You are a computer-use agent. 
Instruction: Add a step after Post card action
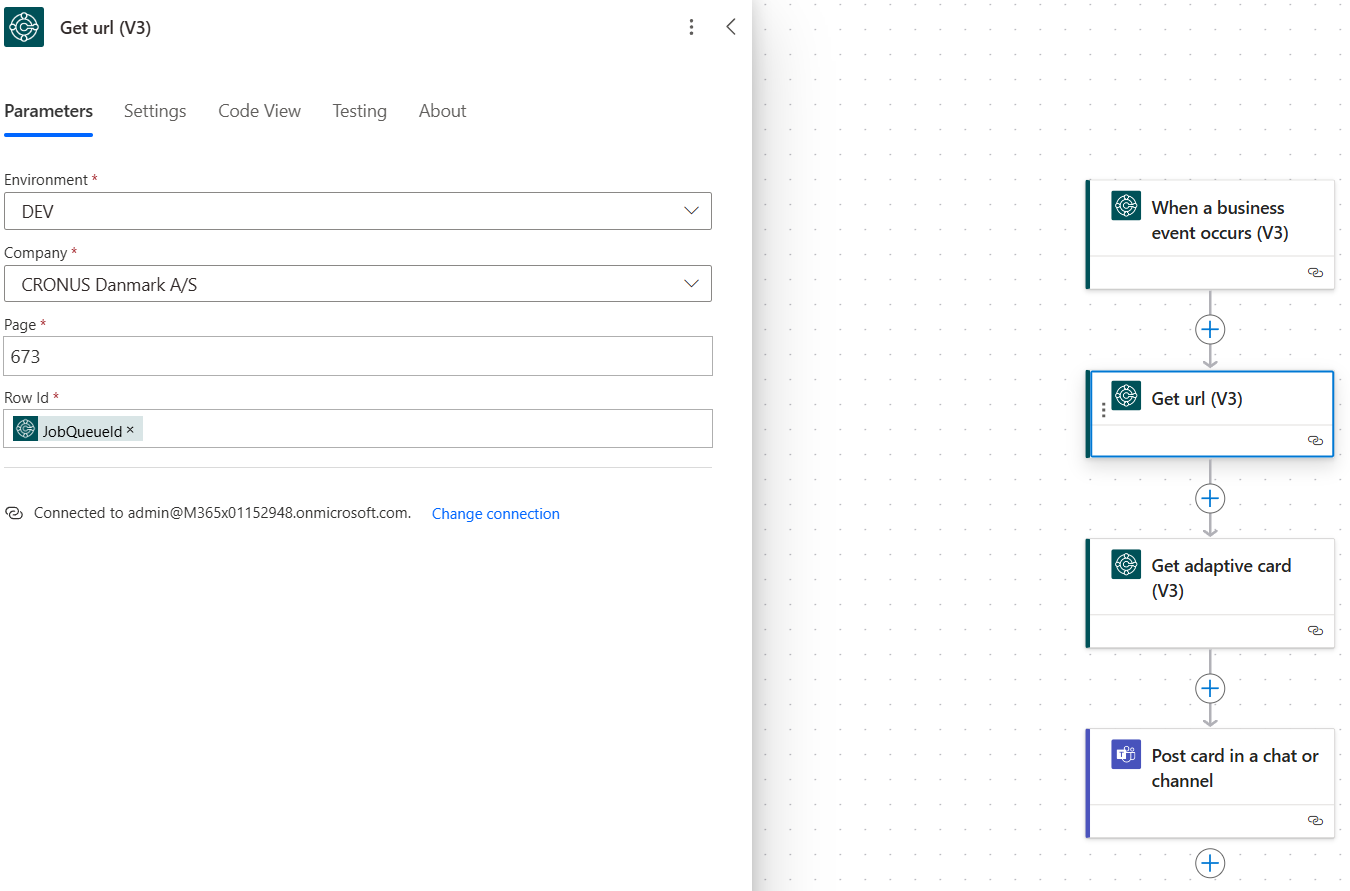1210,863
